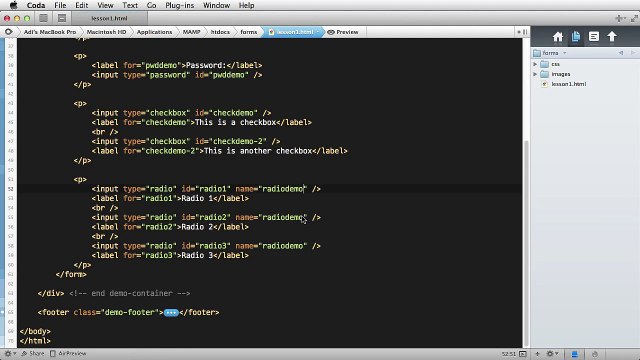The image size is (640, 360).
Task: Open the Coda menu
Action: click(x=36, y=5)
